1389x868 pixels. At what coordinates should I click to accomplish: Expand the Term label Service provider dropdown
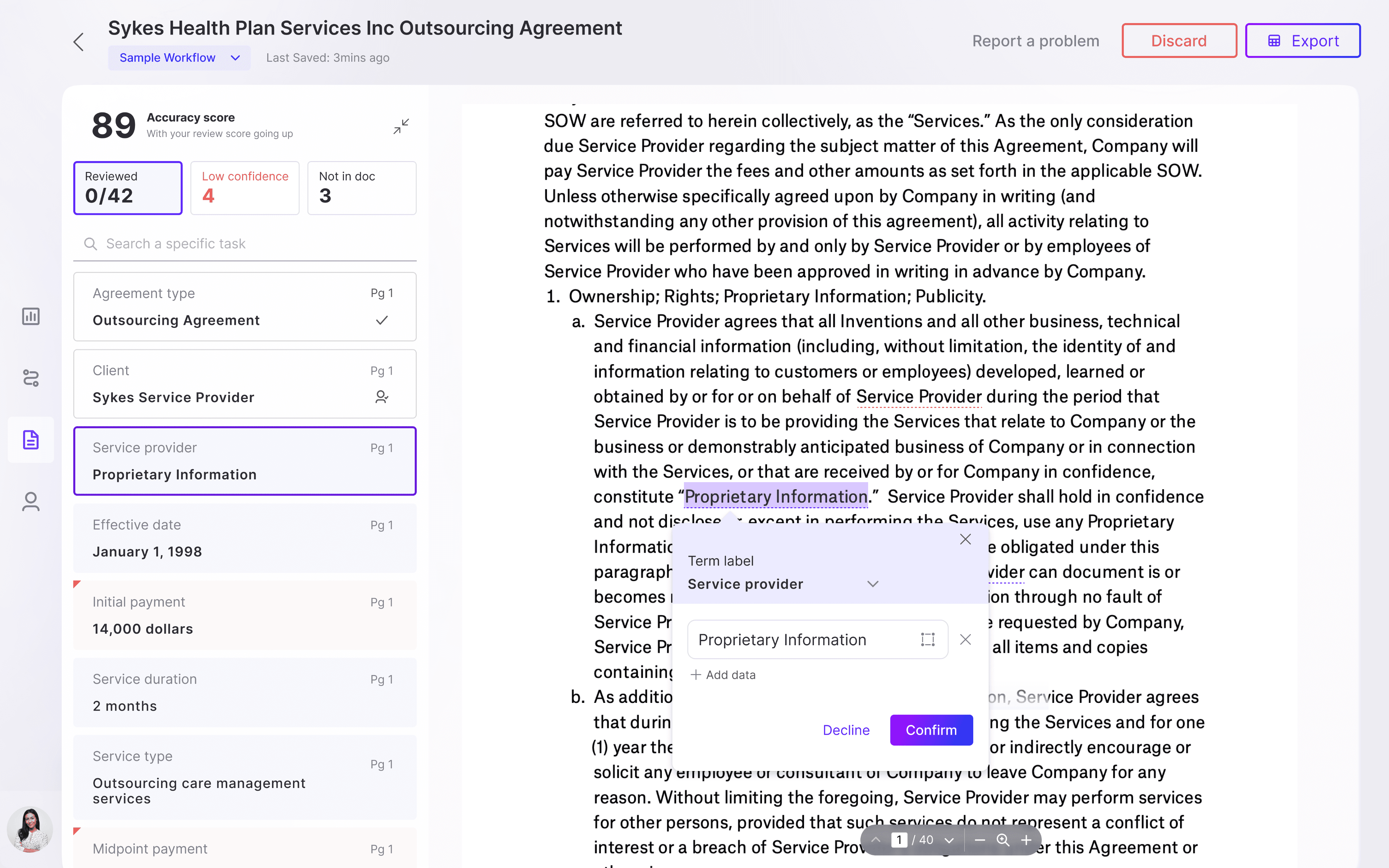tap(873, 584)
